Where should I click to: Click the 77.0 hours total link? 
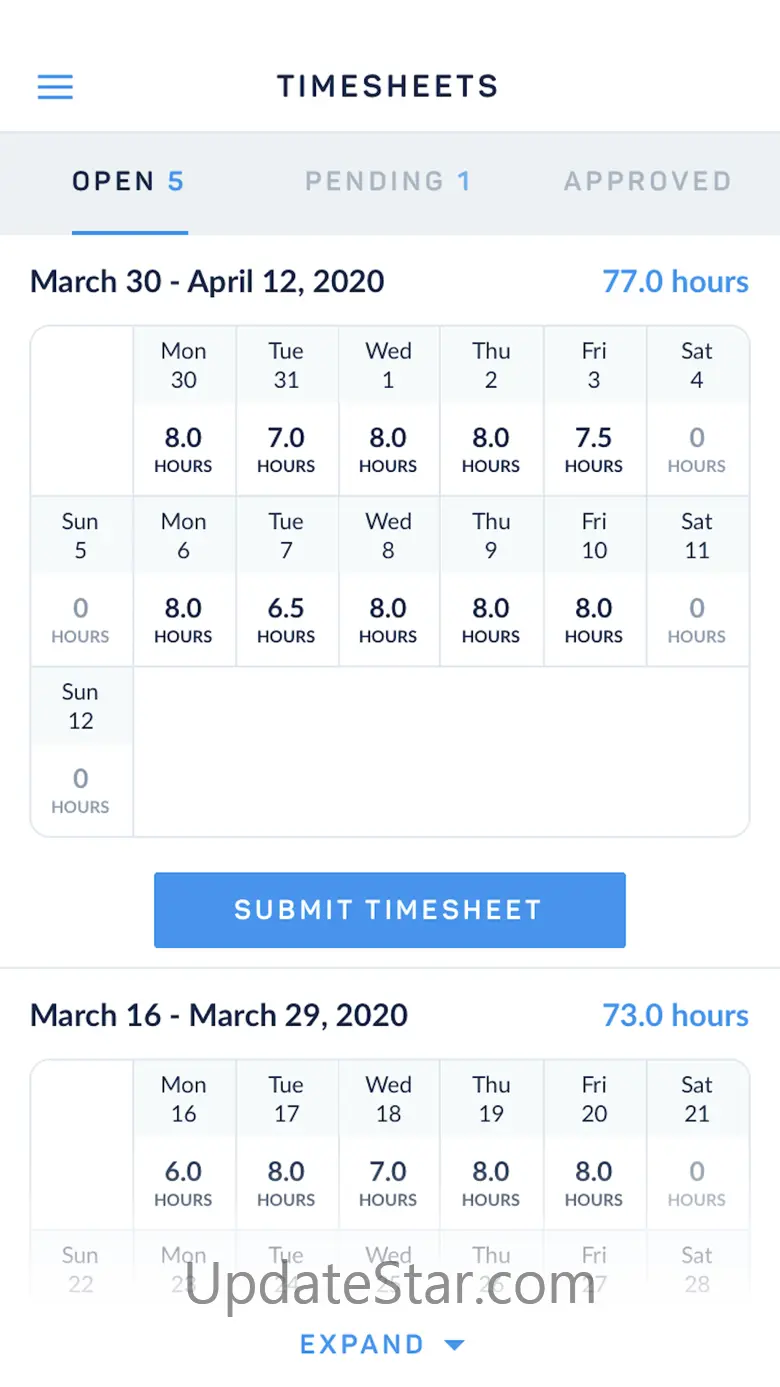click(x=675, y=282)
